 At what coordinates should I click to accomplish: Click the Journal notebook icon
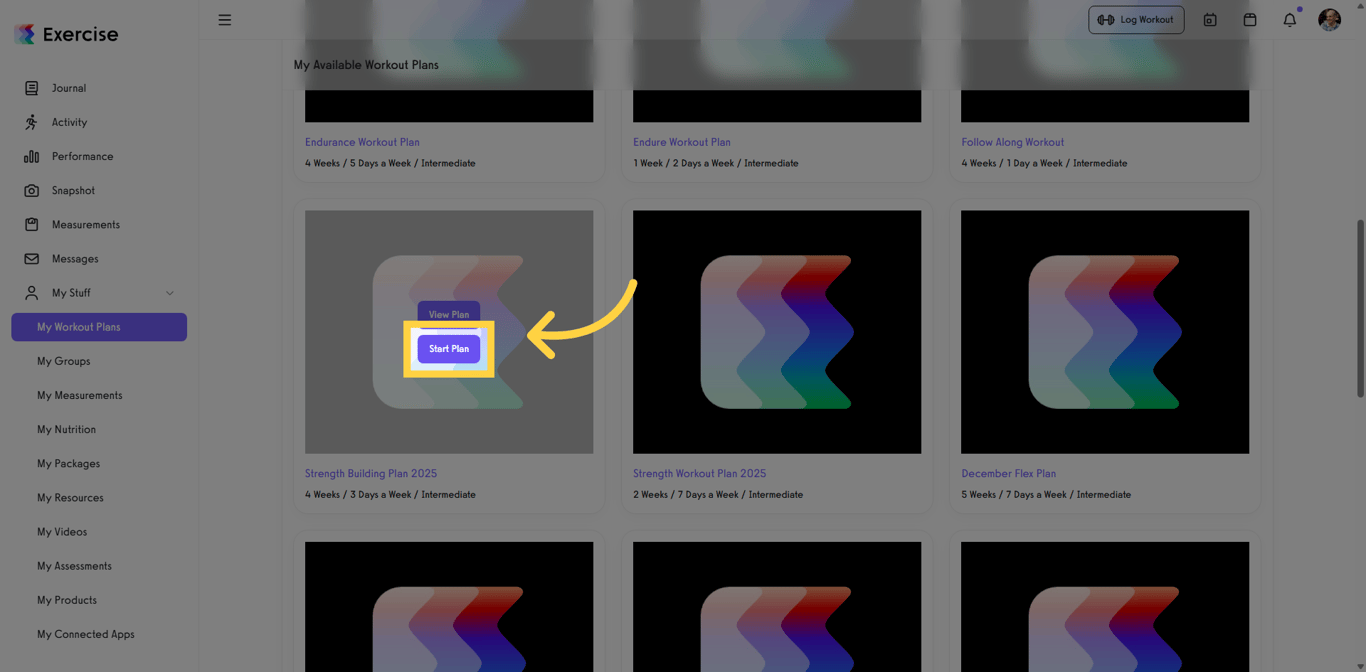pyautogui.click(x=32, y=88)
